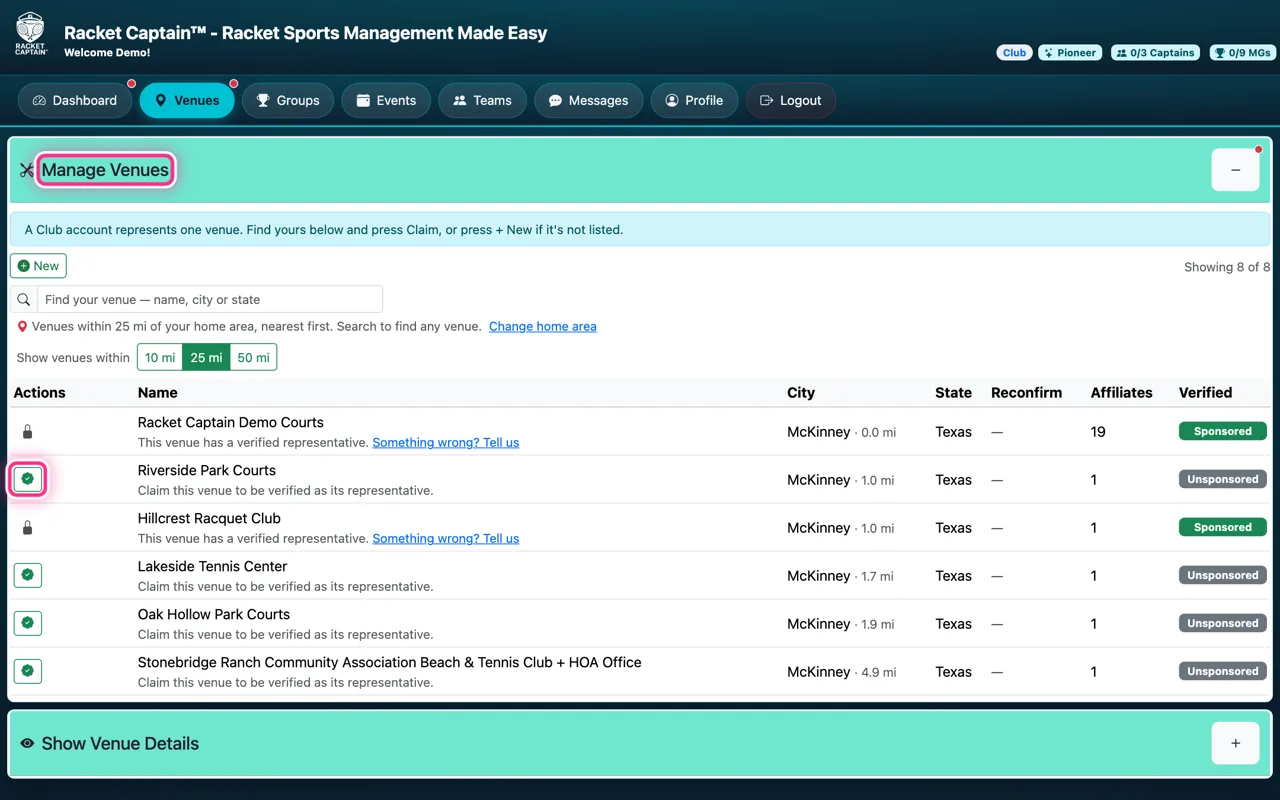1280x800 pixels.
Task: Click the 0/9 MGs trophy badge
Action: (1241, 53)
